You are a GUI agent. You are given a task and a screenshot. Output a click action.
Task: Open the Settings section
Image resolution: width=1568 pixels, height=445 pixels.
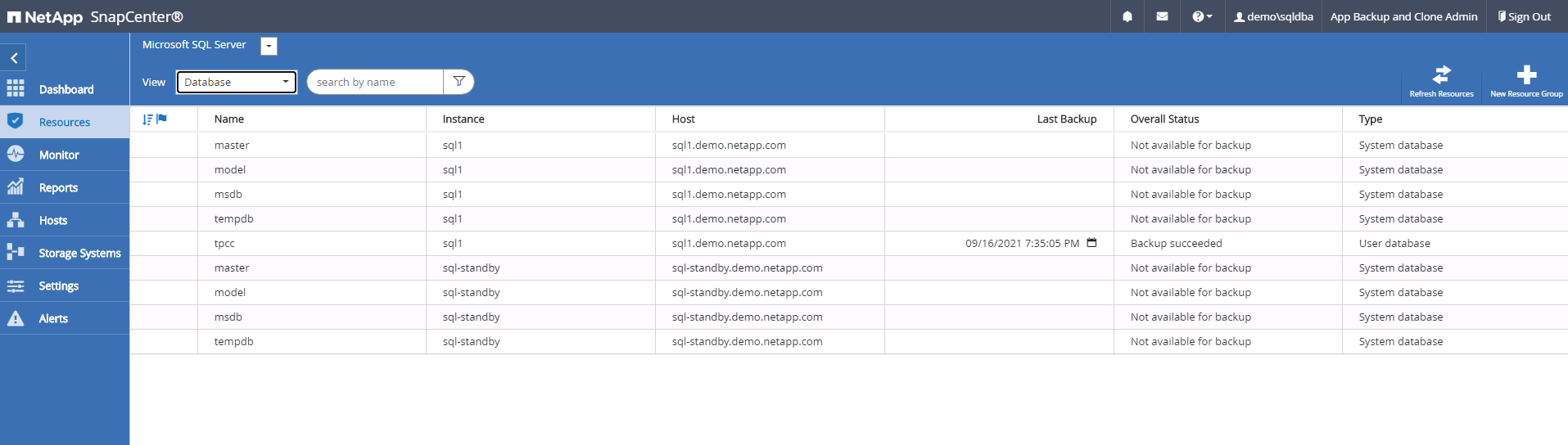(x=65, y=285)
